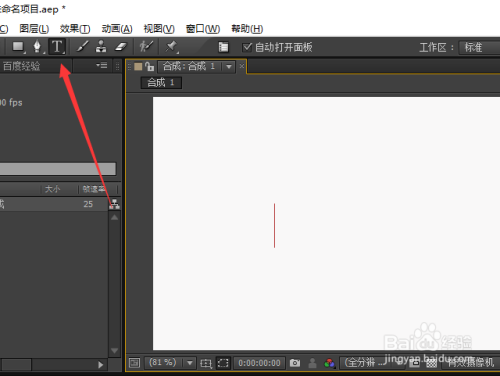The width and height of the screenshot is (500, 376).
Task: Click the project panel scroll down arrow
Action: click(x=114, y=351)
